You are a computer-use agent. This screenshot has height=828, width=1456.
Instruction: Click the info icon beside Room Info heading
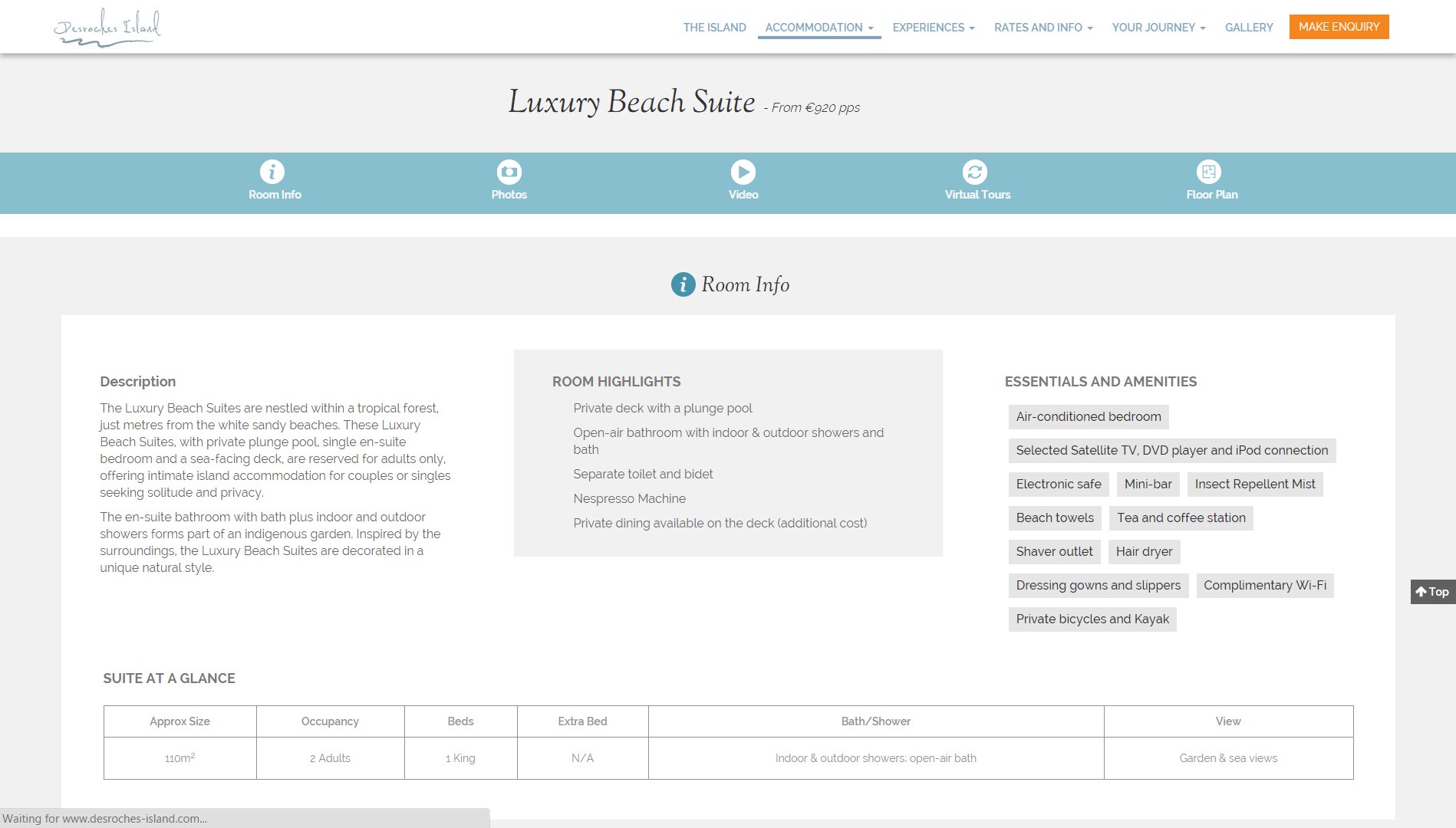click(683, 284)
